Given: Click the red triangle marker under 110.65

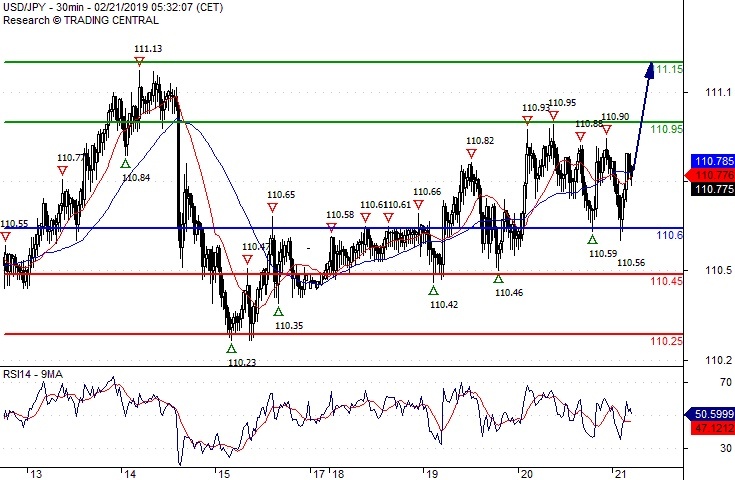Looking at the screenshot, I should pyautogui.click(x=272, y=207).
